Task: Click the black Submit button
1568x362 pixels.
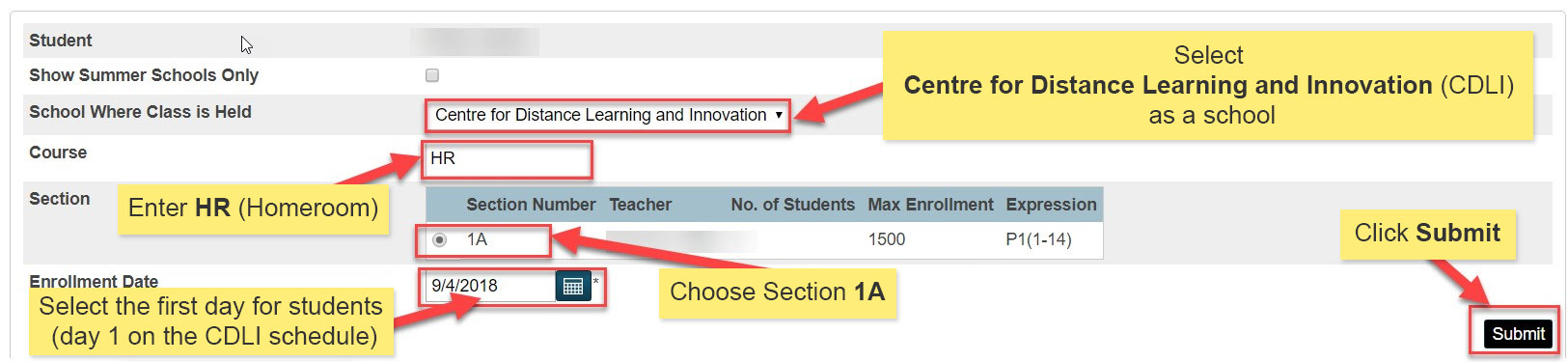Action: pos(1518,334)
